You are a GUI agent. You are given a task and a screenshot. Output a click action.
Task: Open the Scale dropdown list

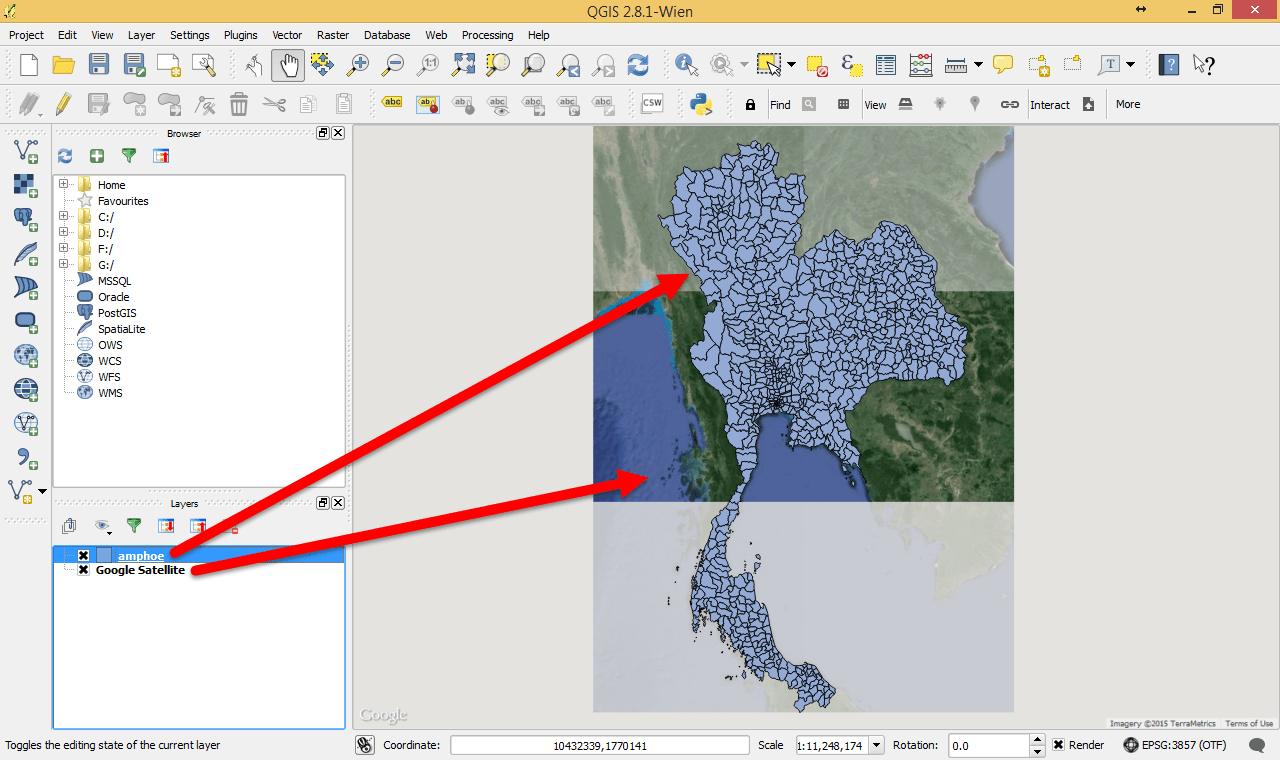(876, 745)
